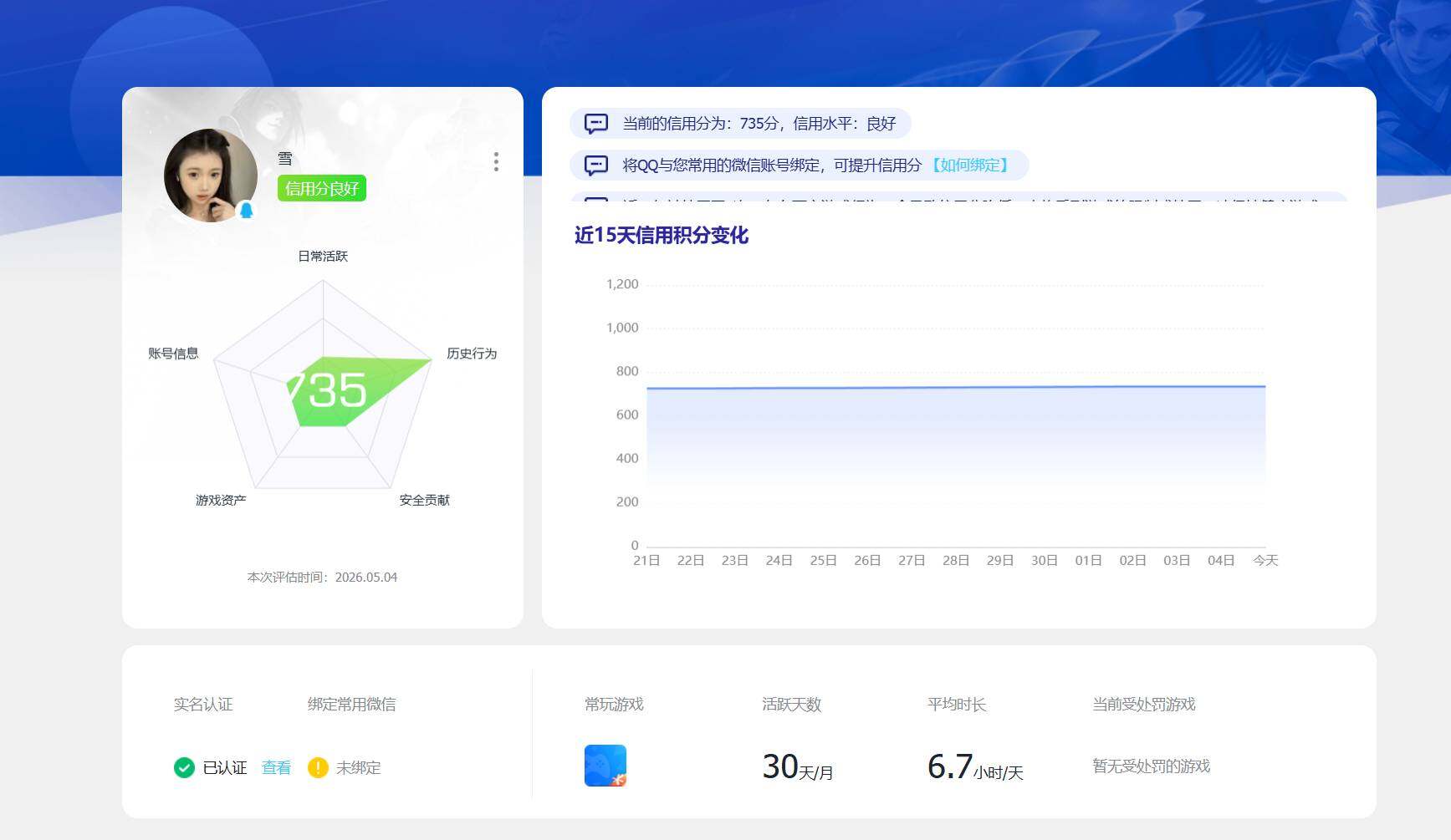Viewport: 1451px width, 840px height.
Task: Click the username 雪
Action: [x=285, y=159]
